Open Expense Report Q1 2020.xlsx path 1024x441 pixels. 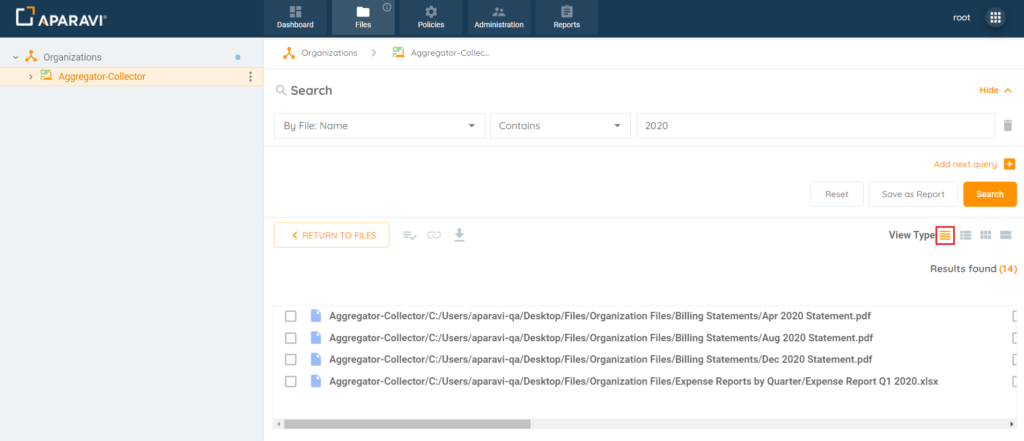coord(634,381)
